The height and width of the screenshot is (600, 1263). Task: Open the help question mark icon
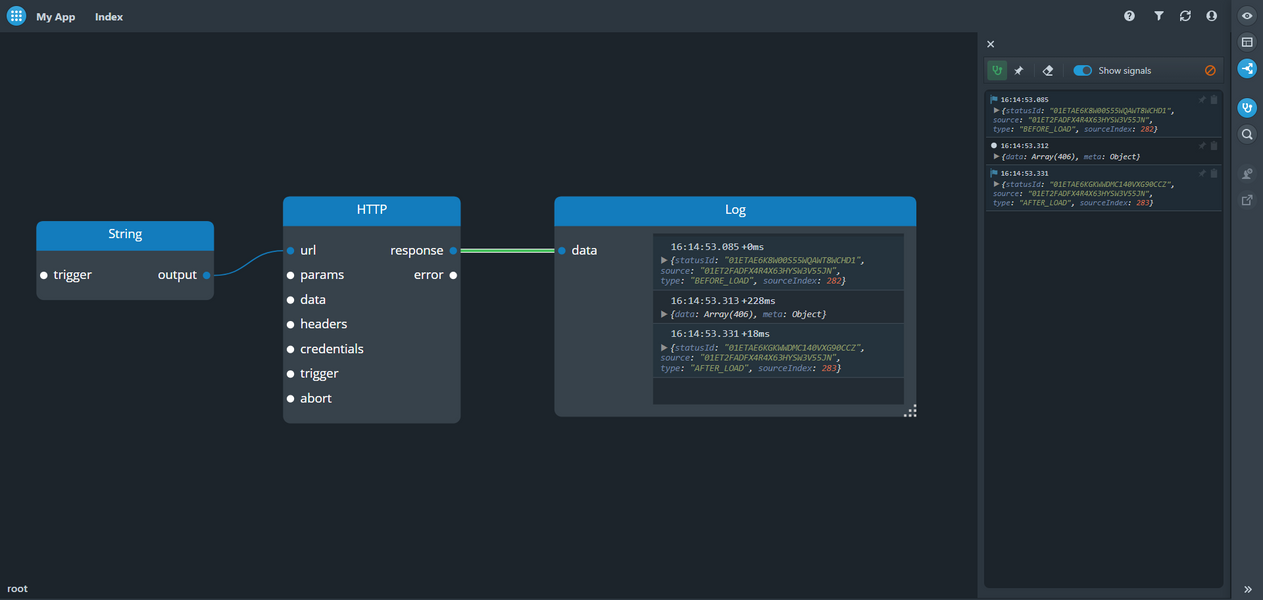pyautogui.click(x=1129, y=16)
